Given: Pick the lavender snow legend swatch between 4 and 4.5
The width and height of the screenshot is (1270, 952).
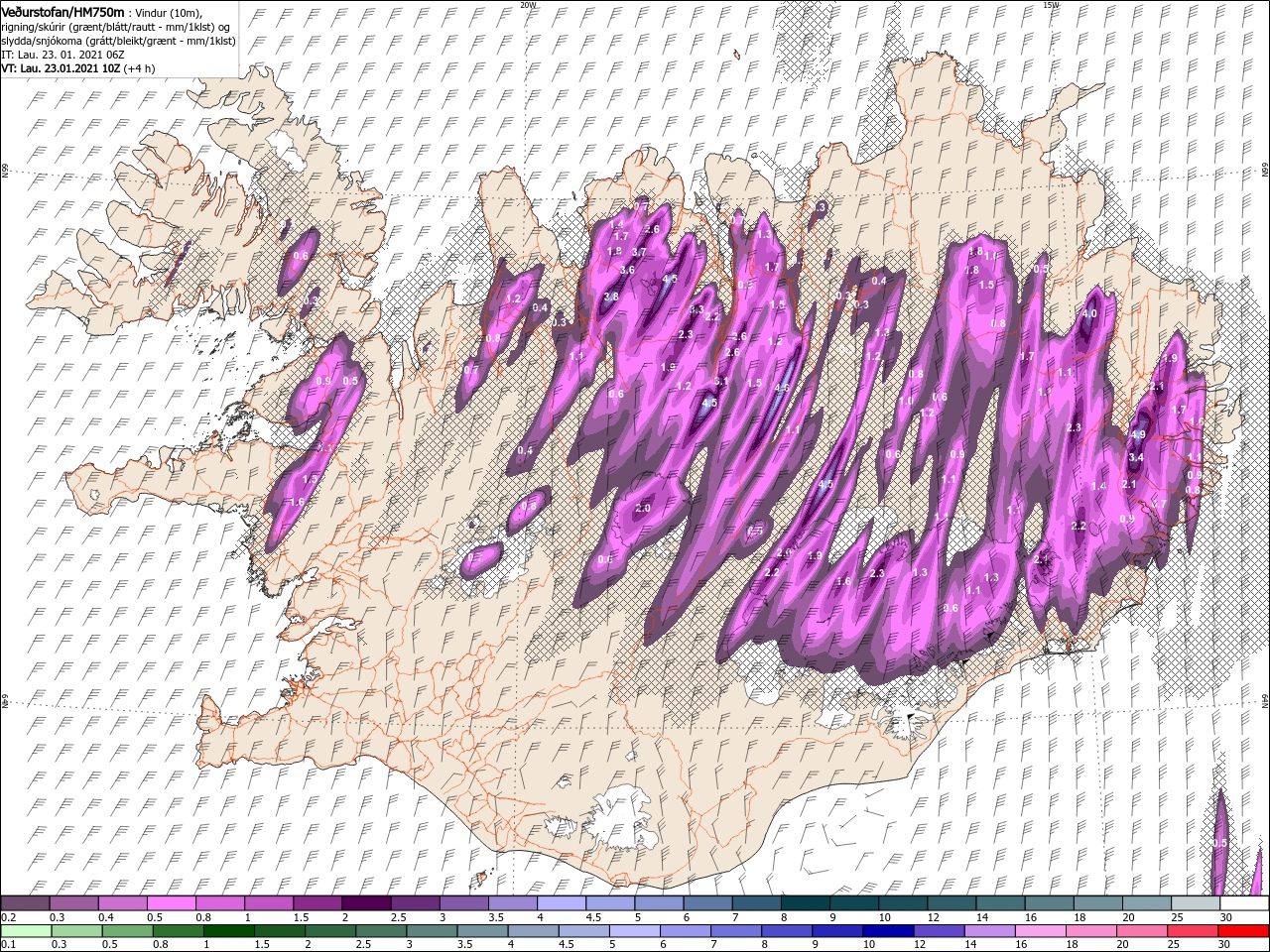Looking at the screenshot, I should click(x=562, y=902).
